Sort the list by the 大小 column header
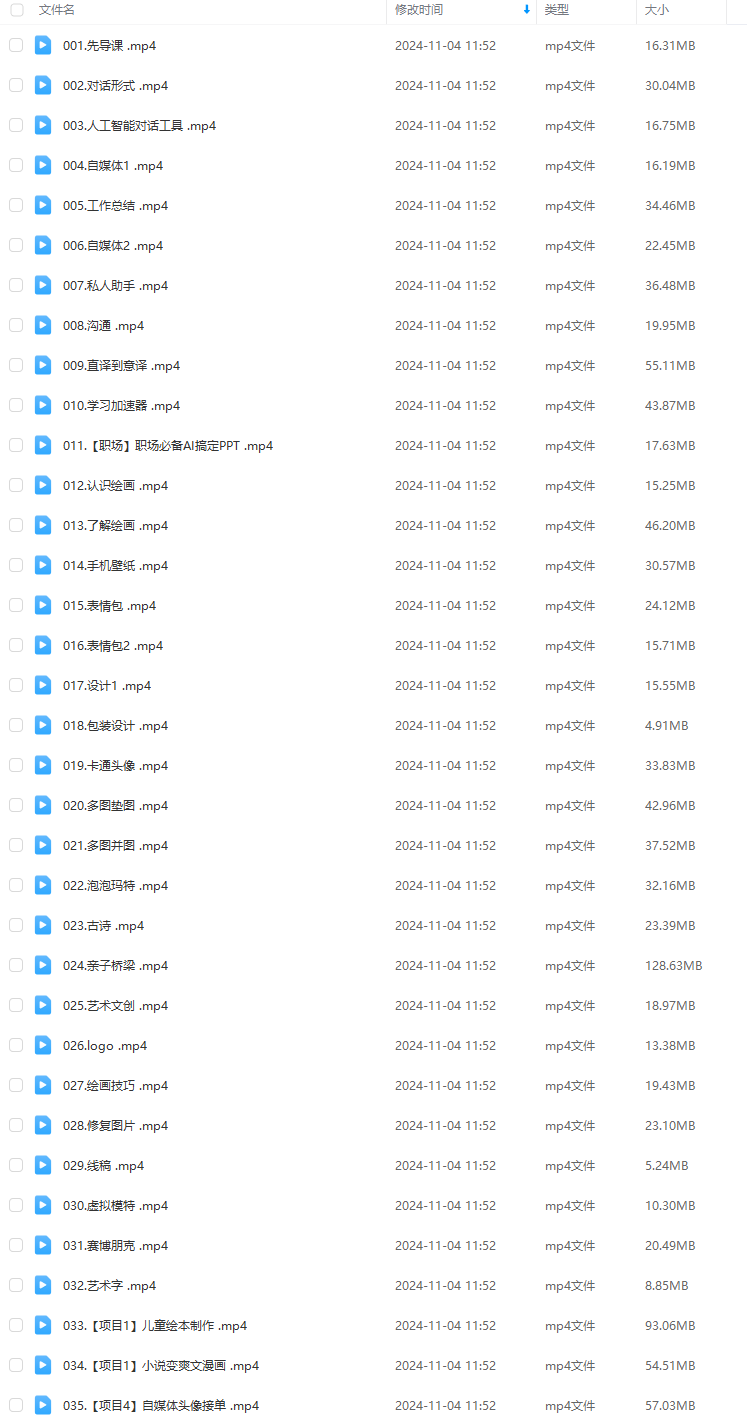The image size is (747, 1422). pyautogui.click(x=657, y=10)
